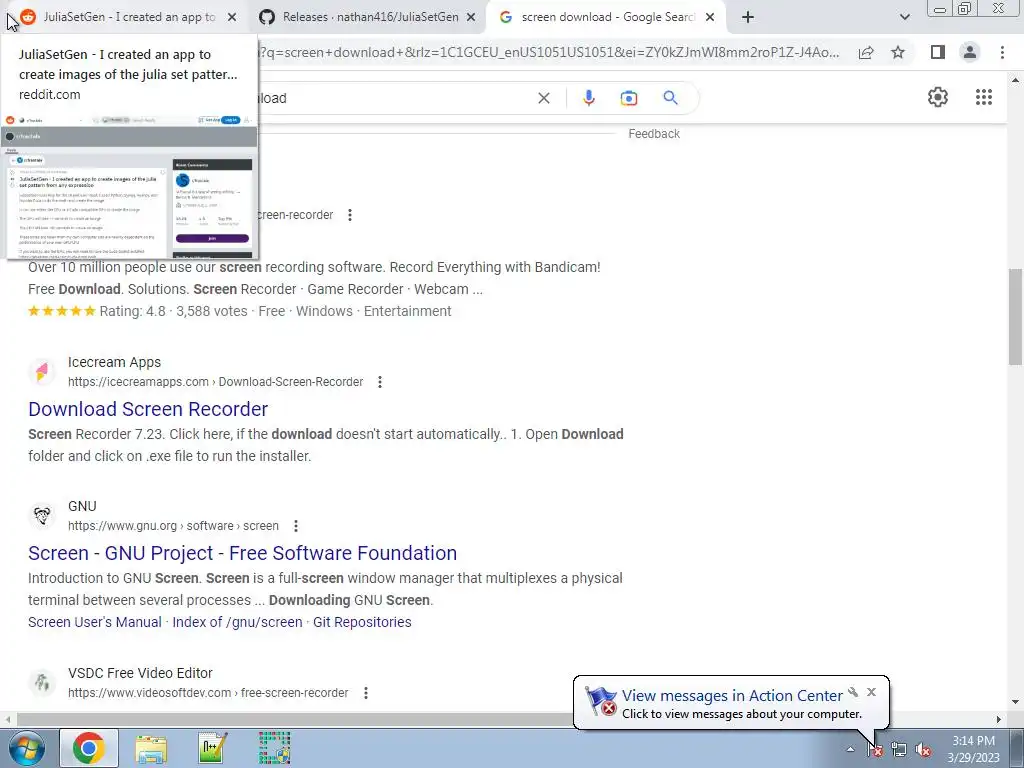Click the scroll down arrow
This screenshot has width=1024, height=768.
[x=1015, y=703]
